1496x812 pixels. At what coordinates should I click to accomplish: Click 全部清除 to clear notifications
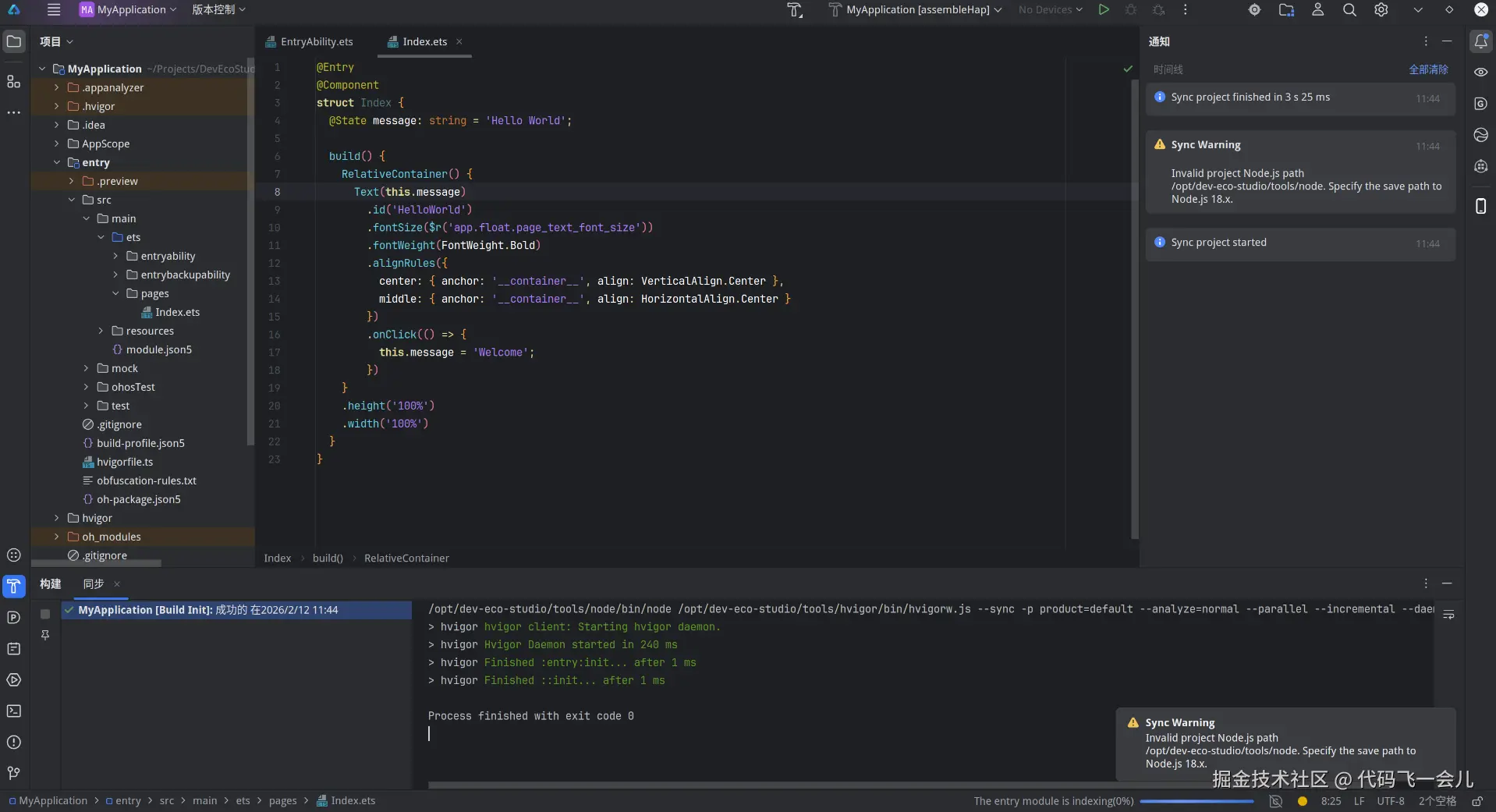click(1427, 69)
